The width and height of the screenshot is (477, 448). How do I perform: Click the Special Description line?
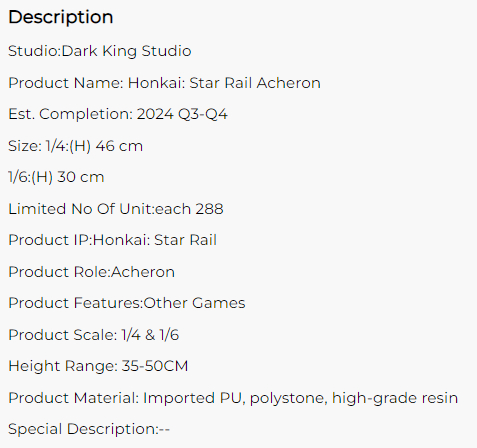[x=89, y=429]
